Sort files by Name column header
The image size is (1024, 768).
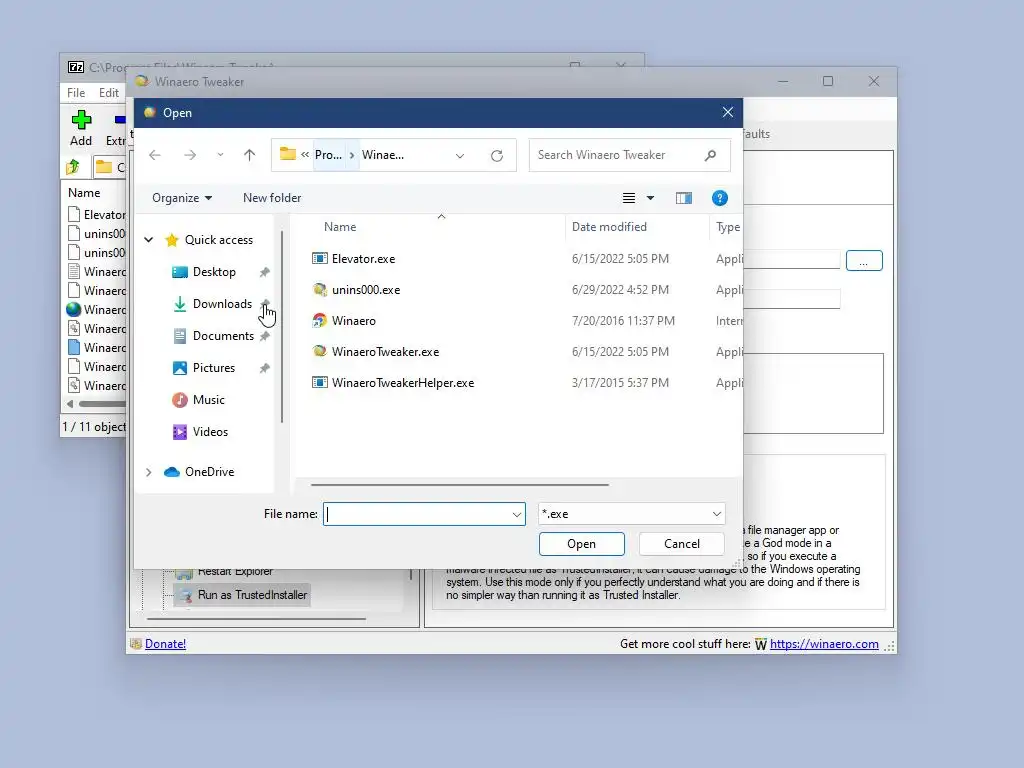tap(340, 227)
